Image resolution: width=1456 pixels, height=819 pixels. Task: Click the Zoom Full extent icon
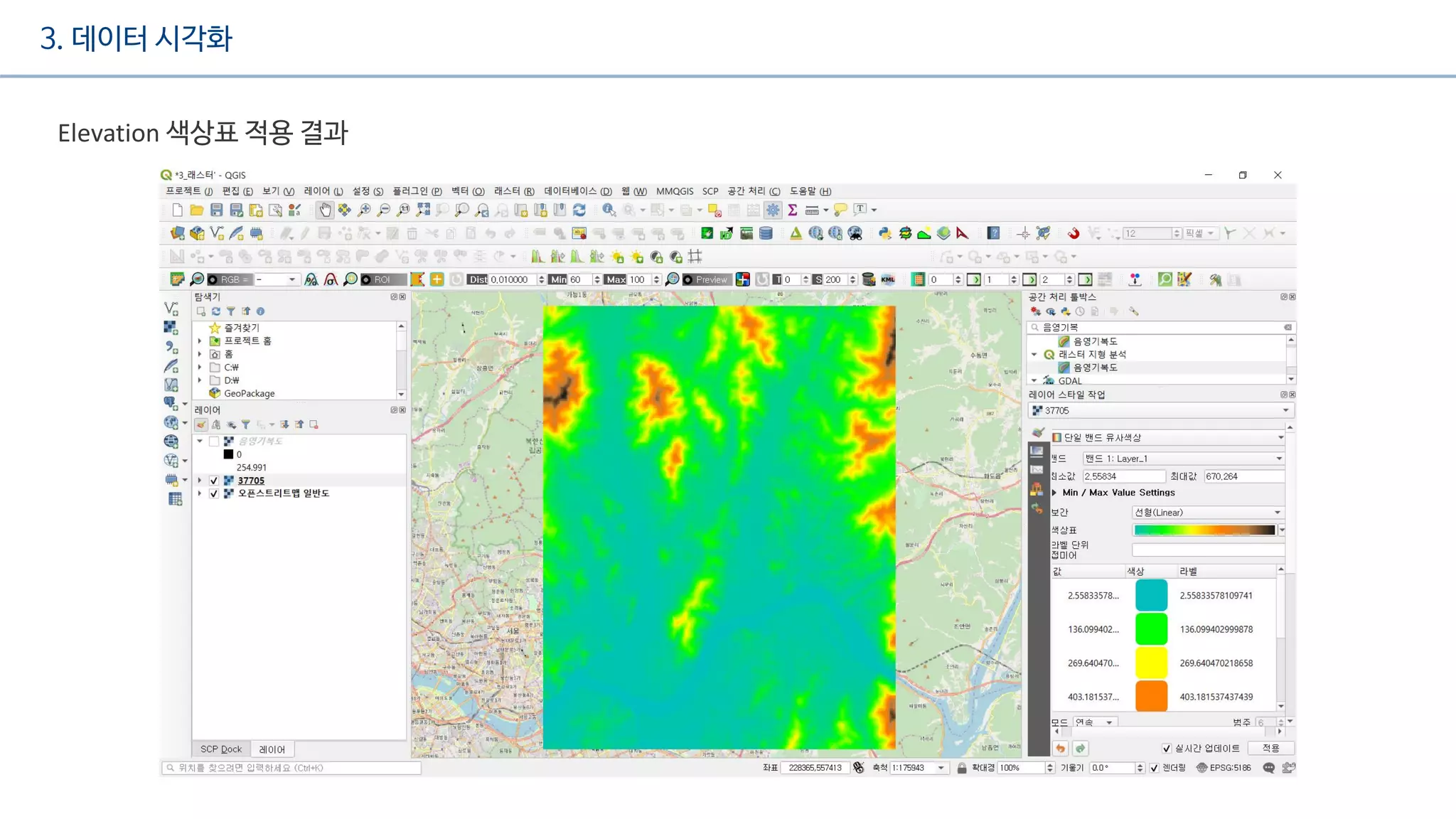(x=423, y=210)
